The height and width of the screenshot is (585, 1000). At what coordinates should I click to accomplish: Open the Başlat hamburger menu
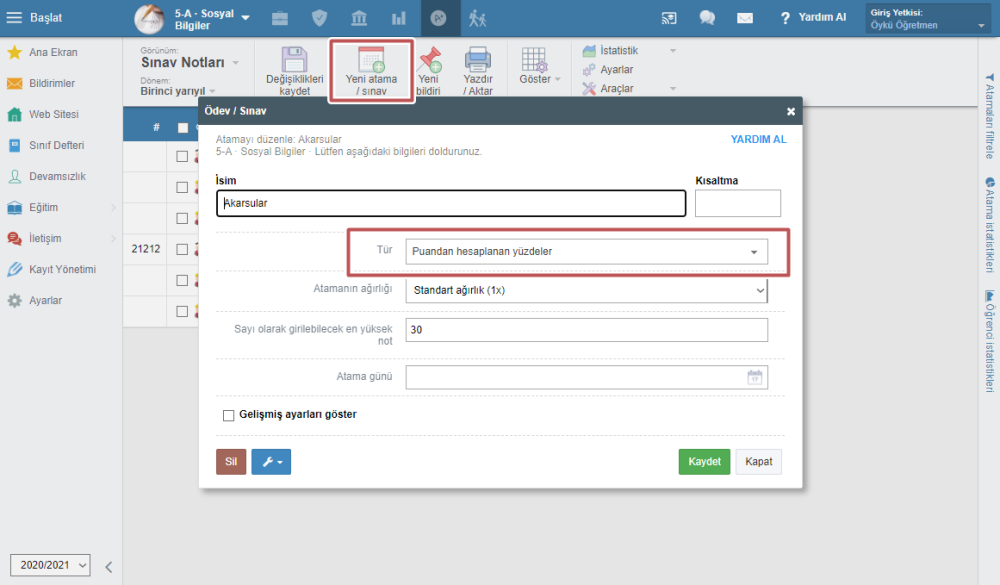34,18
